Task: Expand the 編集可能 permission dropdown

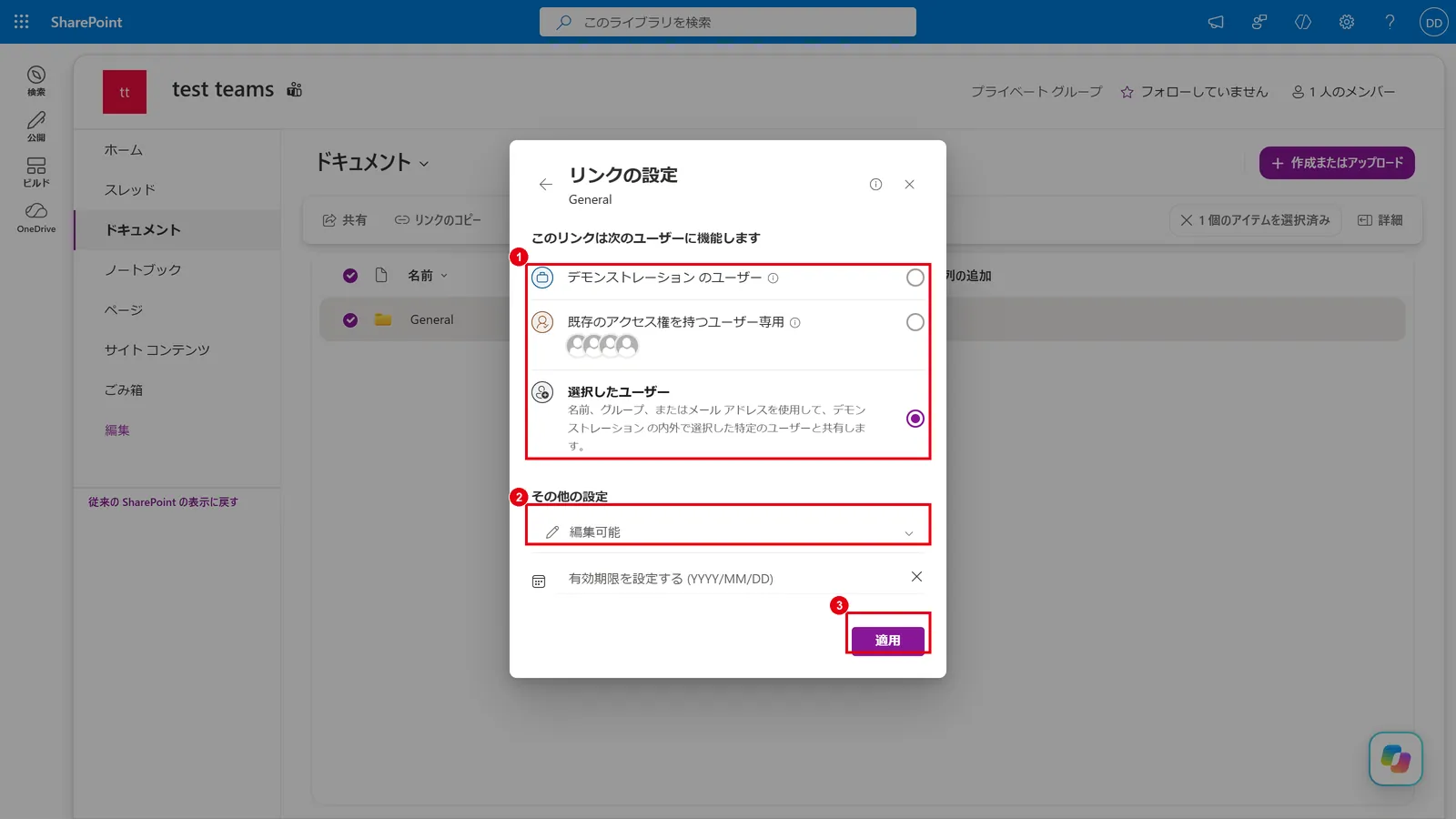Action: [728, 532]
